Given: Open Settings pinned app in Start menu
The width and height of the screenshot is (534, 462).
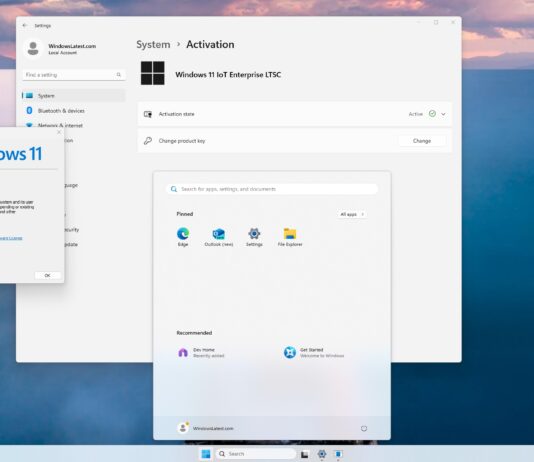Looking at the screenshot, I should click(x=254, y=237).
